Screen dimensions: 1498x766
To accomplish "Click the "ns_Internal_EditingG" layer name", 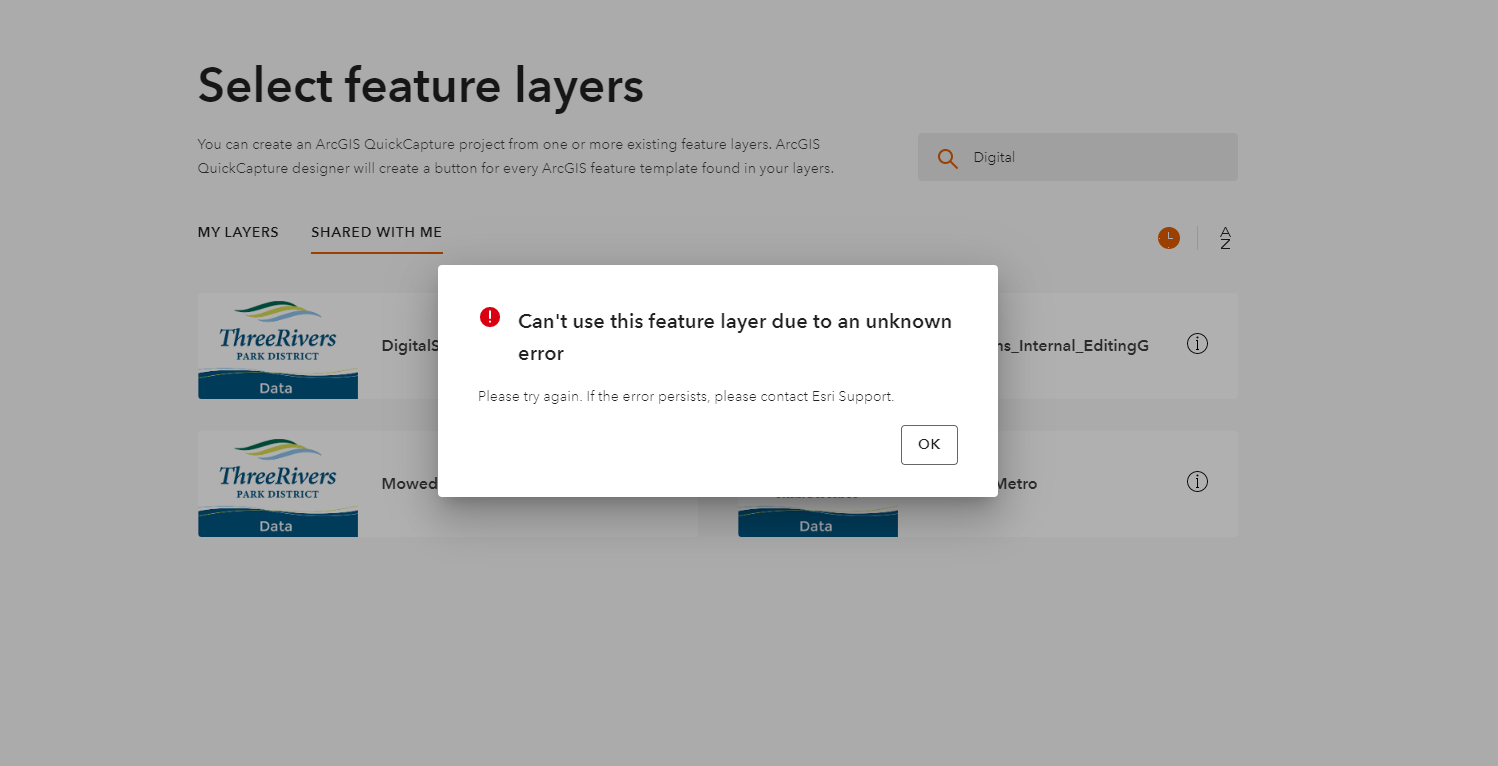I will [x=1073, y=346].
